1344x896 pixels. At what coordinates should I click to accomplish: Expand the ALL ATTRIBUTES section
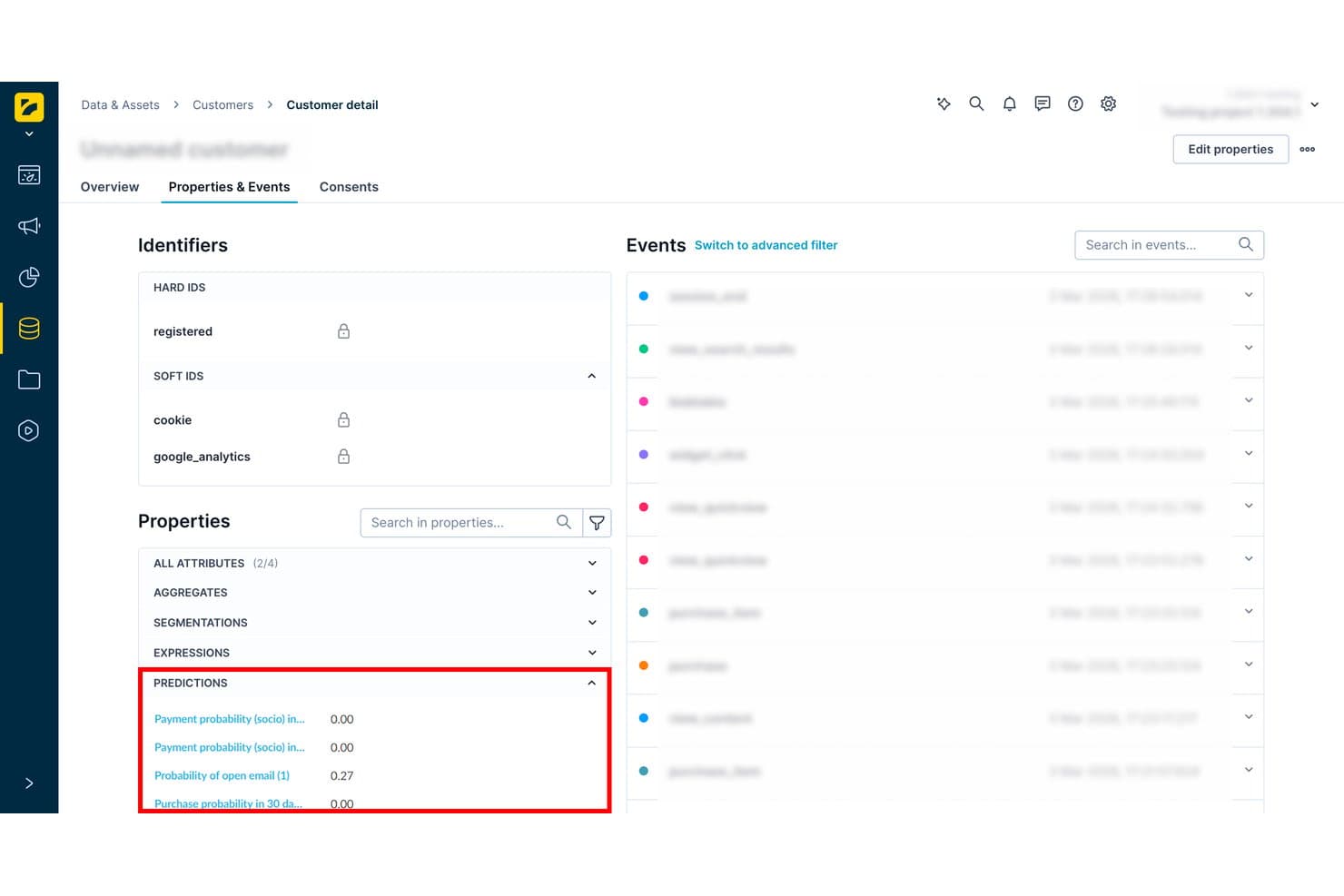592,563
